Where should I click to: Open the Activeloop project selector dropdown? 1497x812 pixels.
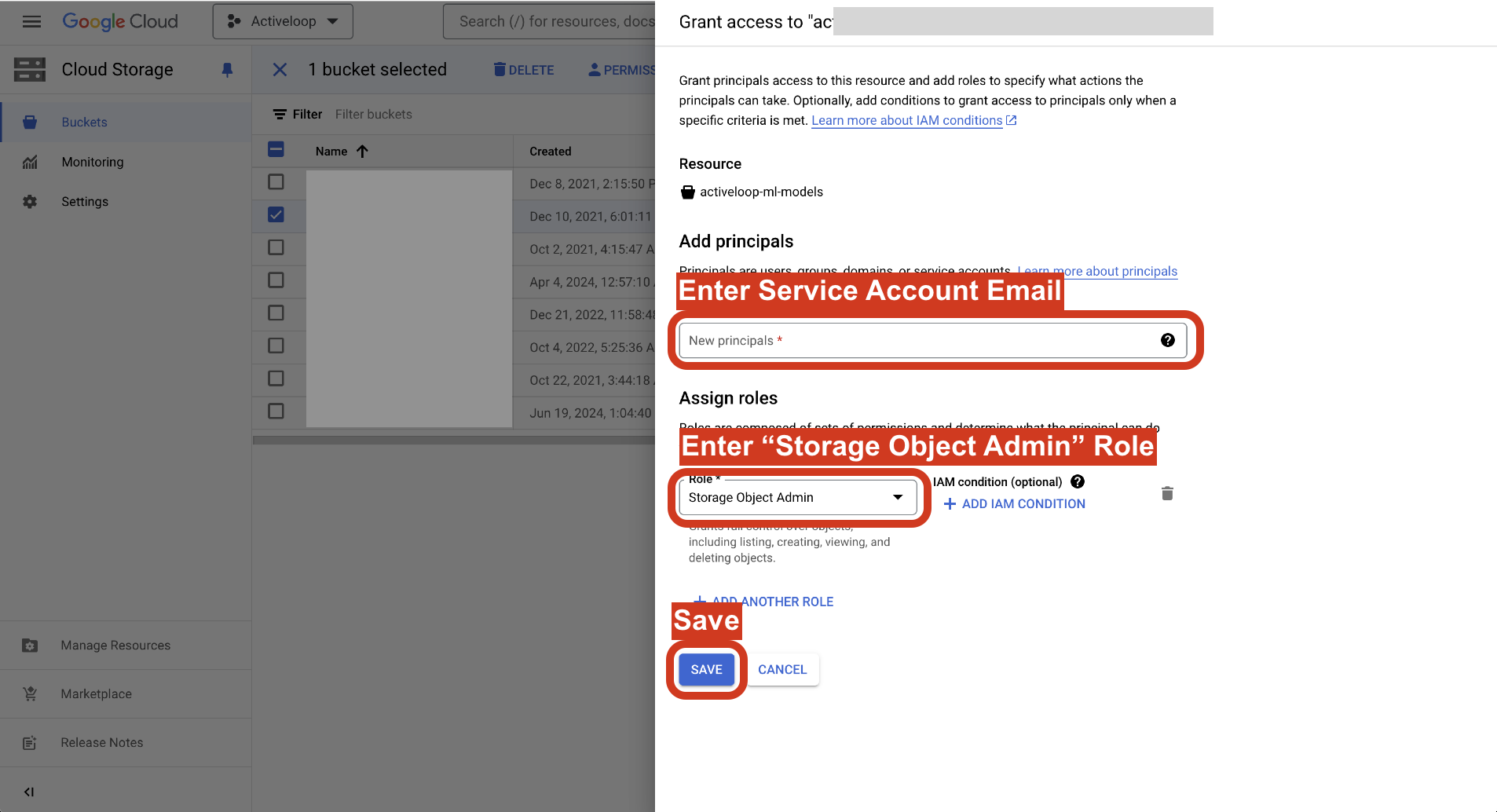pos(283,21)
